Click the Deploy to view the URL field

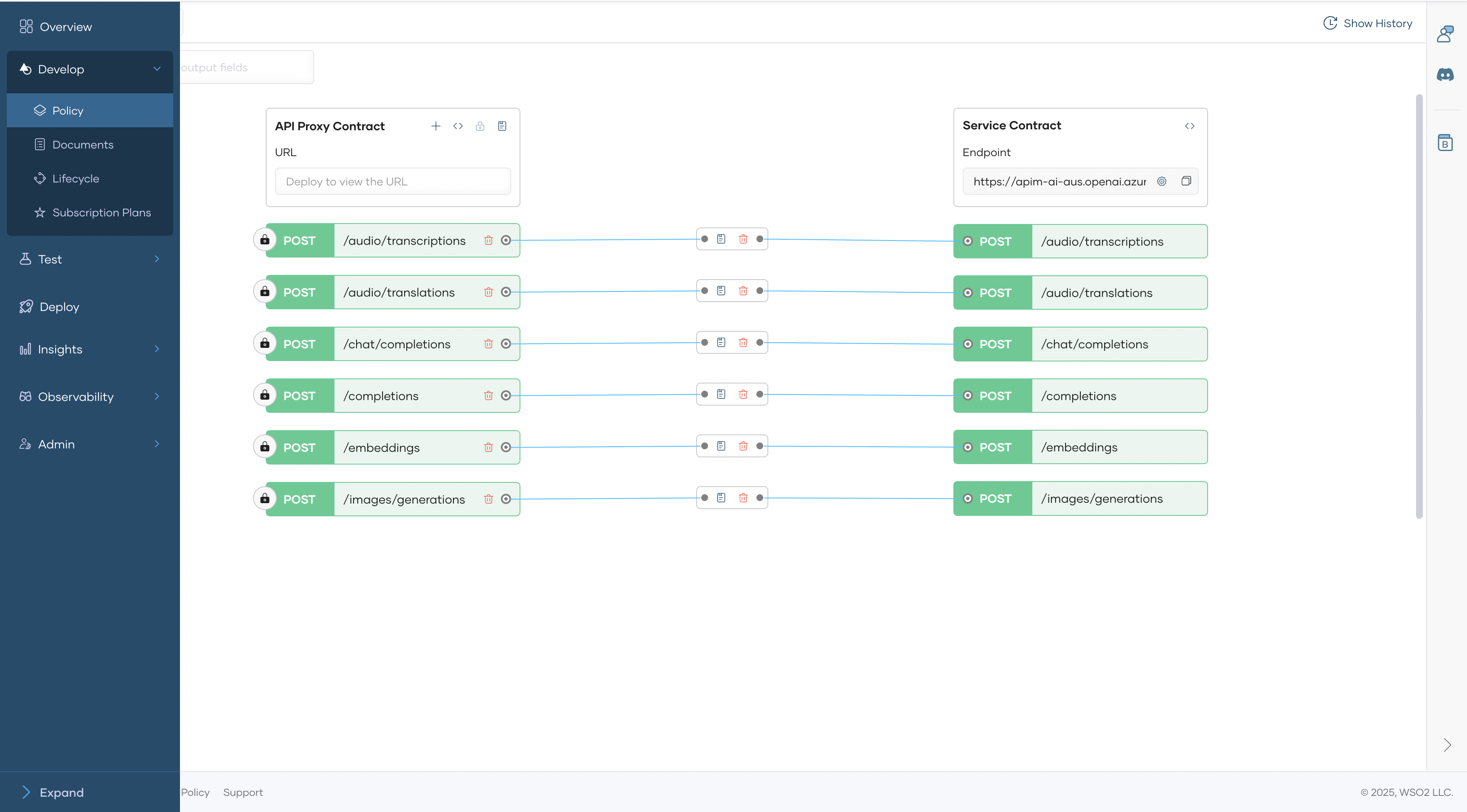point(392,181)
